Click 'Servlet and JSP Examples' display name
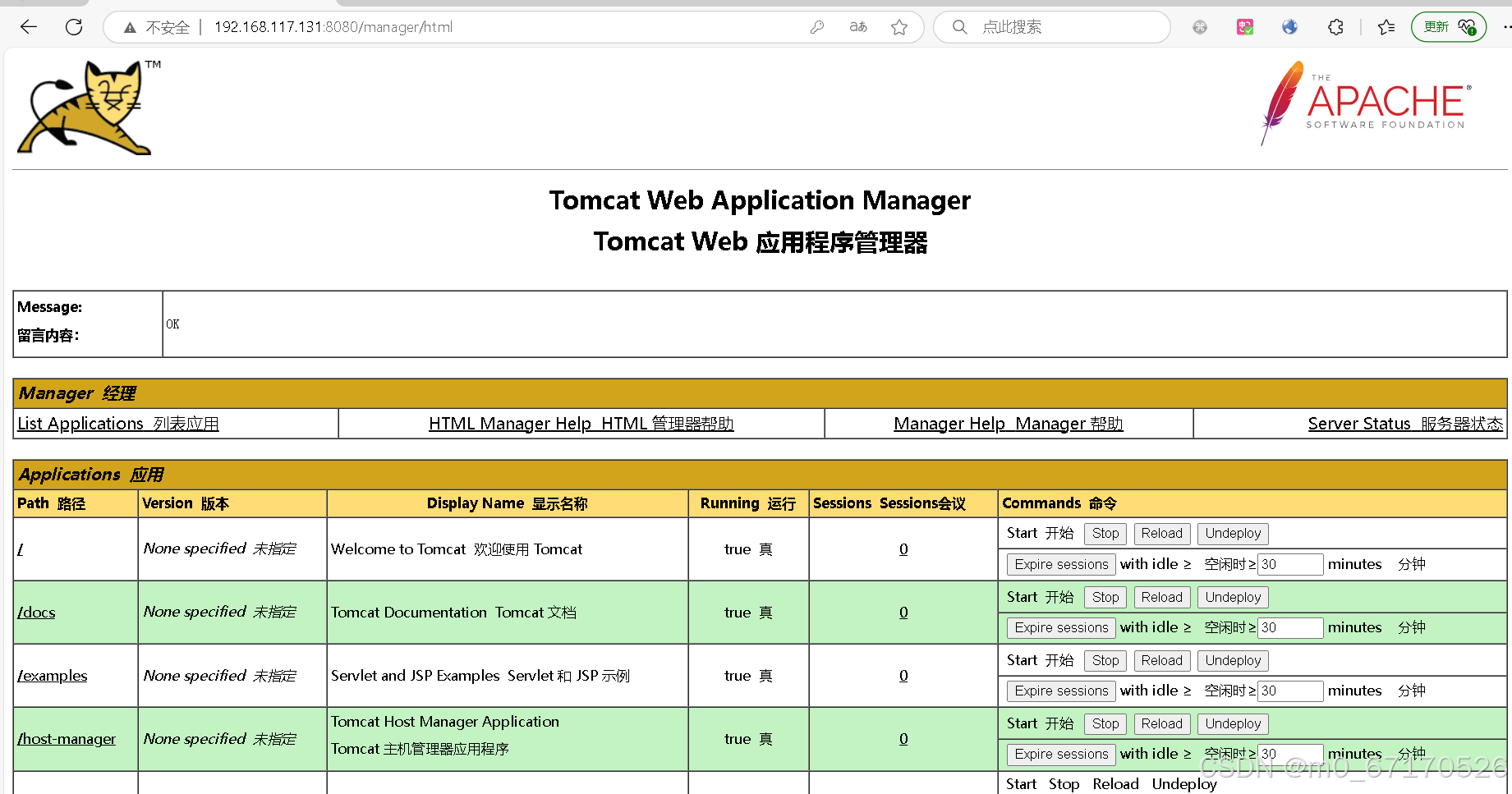The width and height of the screenshot is (1512, 794). coord(480,676)
